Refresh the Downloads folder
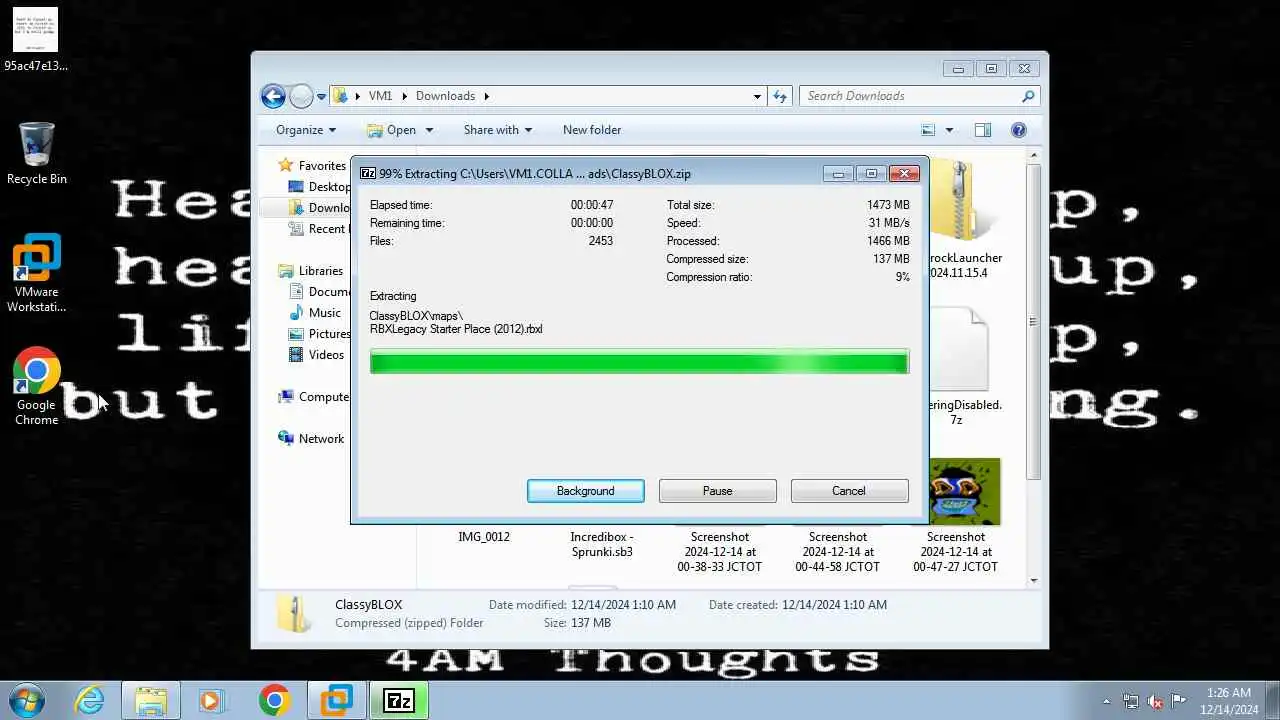 pyautogui.click(x=781, y=96)
